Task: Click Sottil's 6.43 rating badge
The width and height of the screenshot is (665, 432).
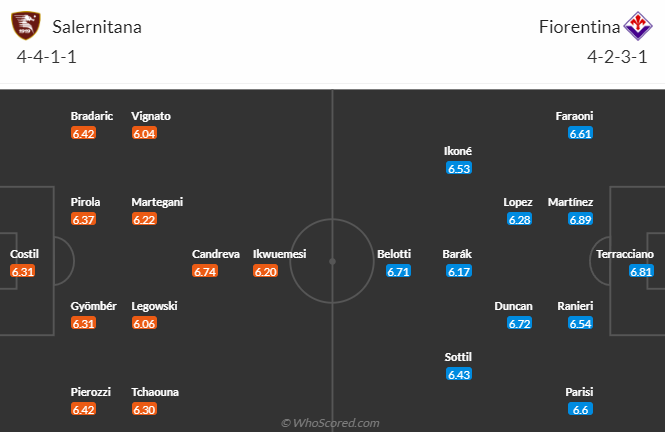Action: (460, 374)
